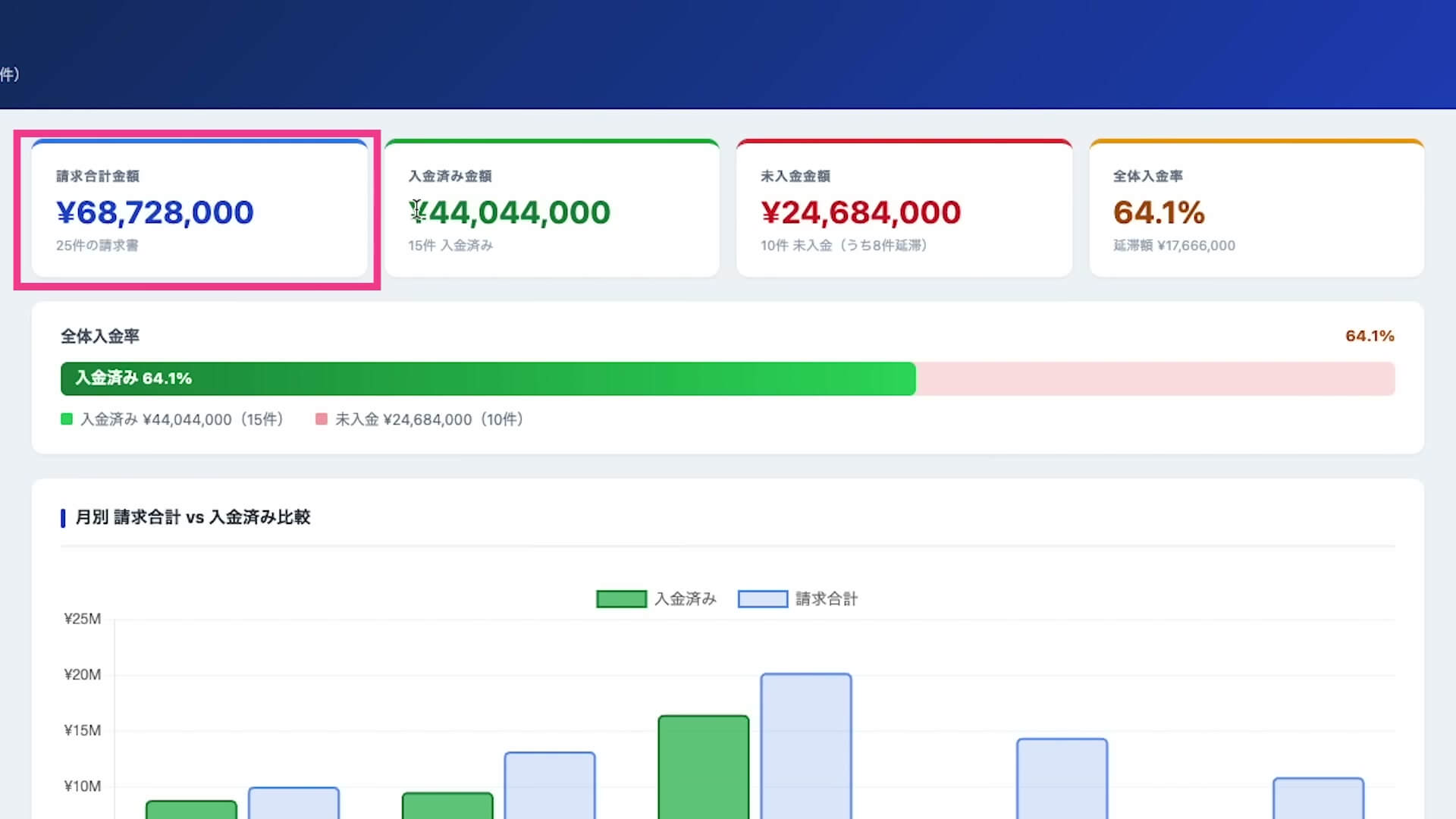
Task: Click the blue 請求合計 legend color box
Action: coord(763,599)
